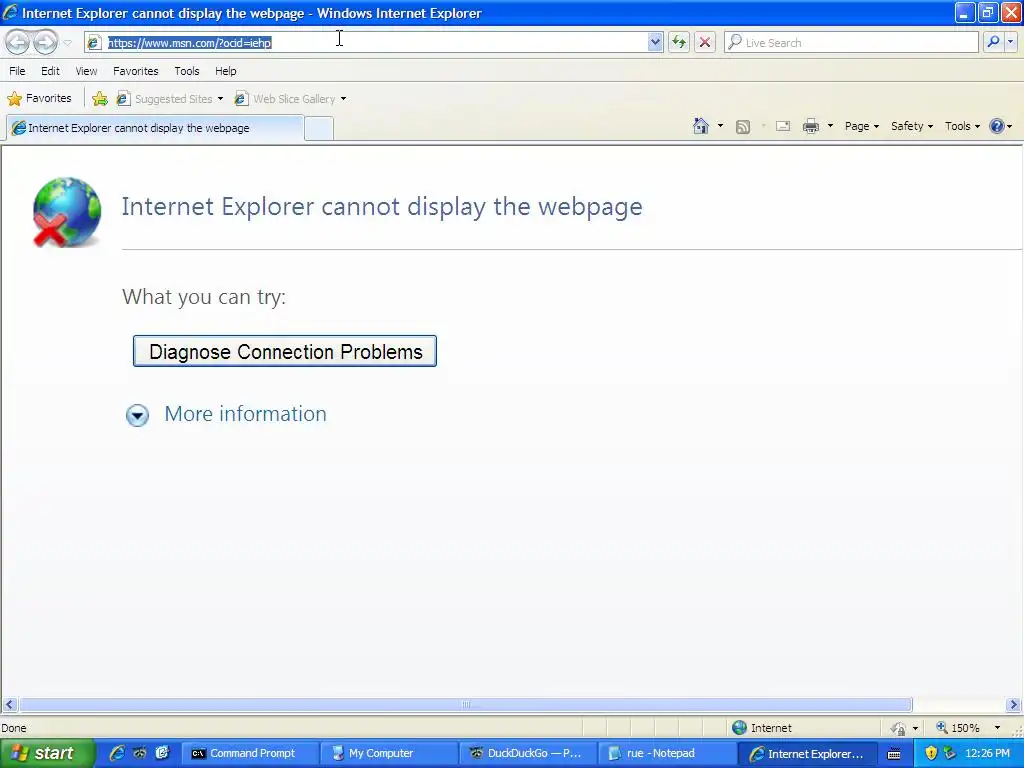This screenshot has width=1024, height=768.
Task: Click the right scroll arrow
Action: 1014,705
